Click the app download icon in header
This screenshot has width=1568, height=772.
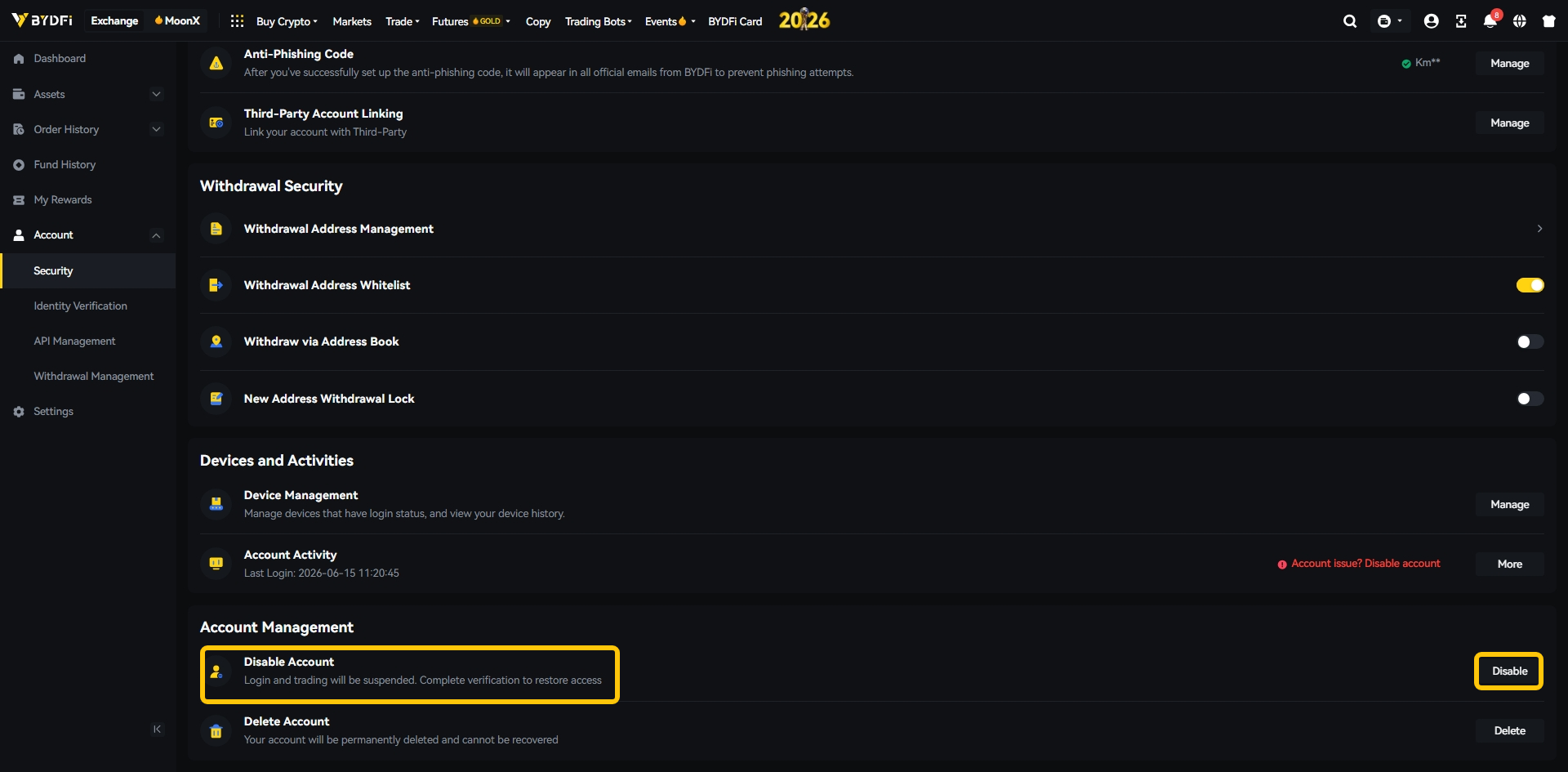(1461, 21)
